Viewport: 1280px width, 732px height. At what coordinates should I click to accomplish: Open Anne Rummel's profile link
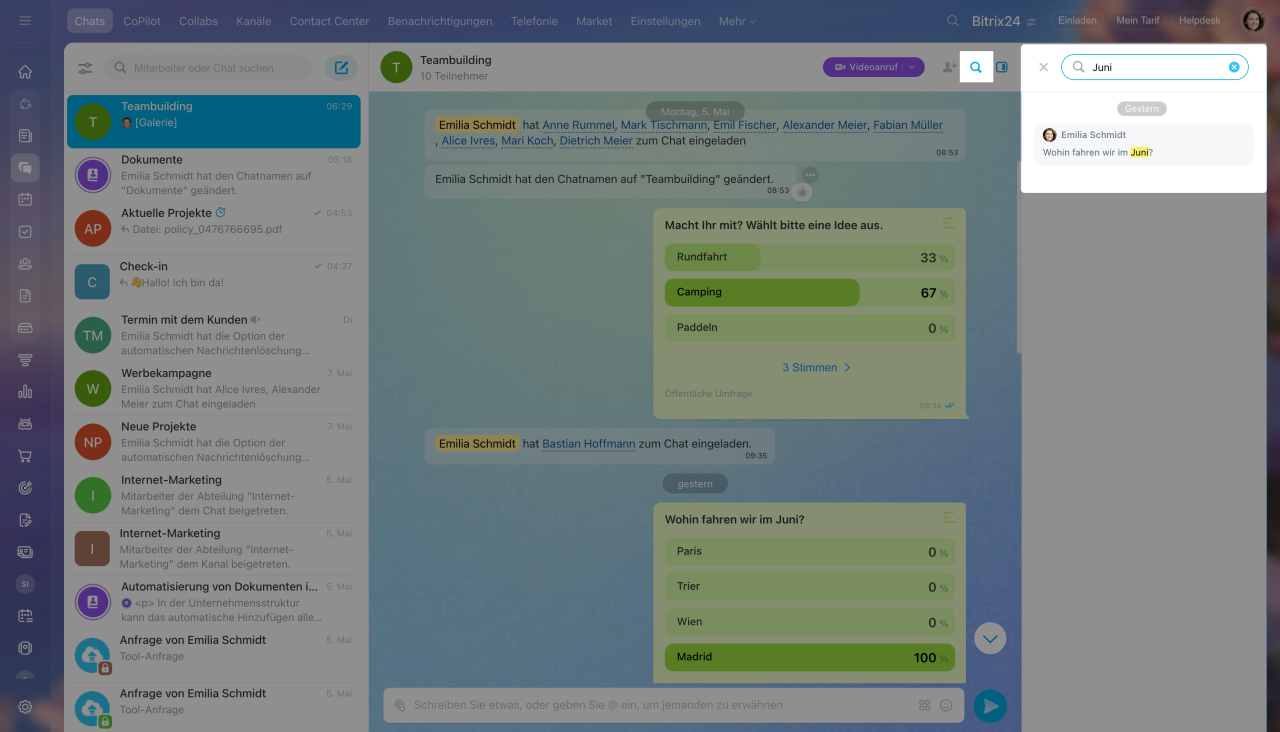(578, 125)
